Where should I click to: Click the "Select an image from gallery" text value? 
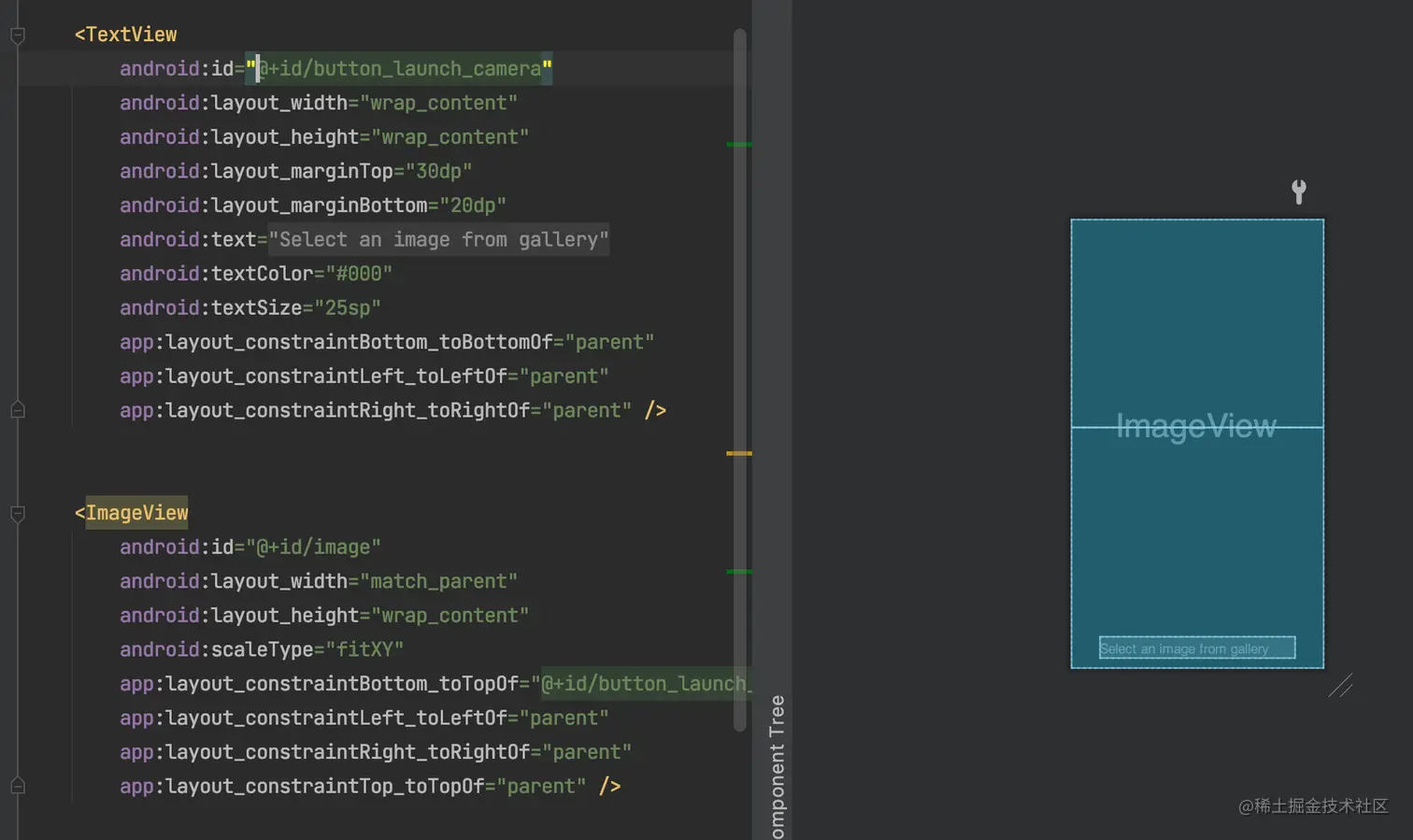click(438, 240)
